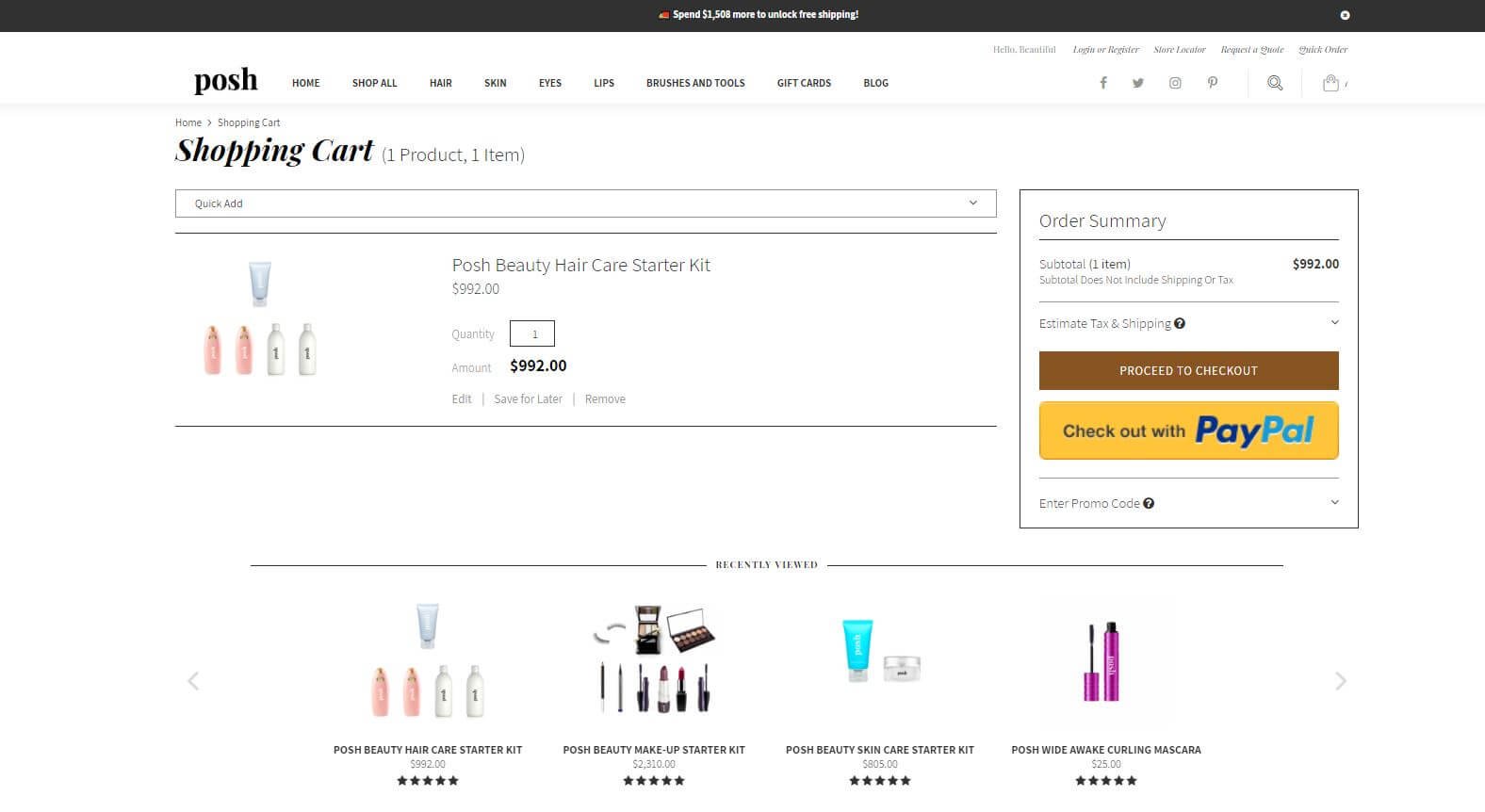This screenshot has height=812, width=1485.
Task: Open the SKIN menu
Action: tap(496, 83)
